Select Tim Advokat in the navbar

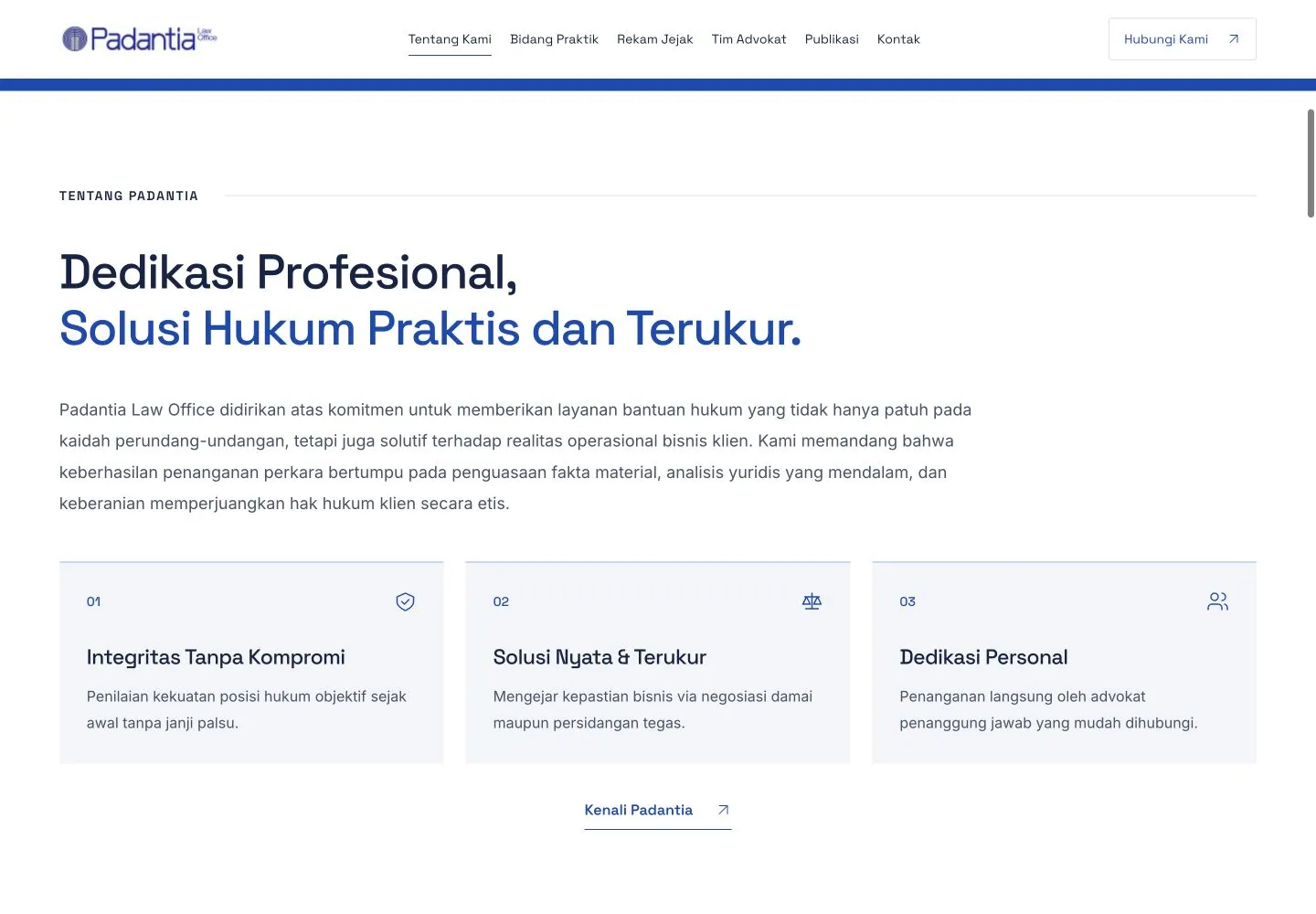[x=748, y=39]
